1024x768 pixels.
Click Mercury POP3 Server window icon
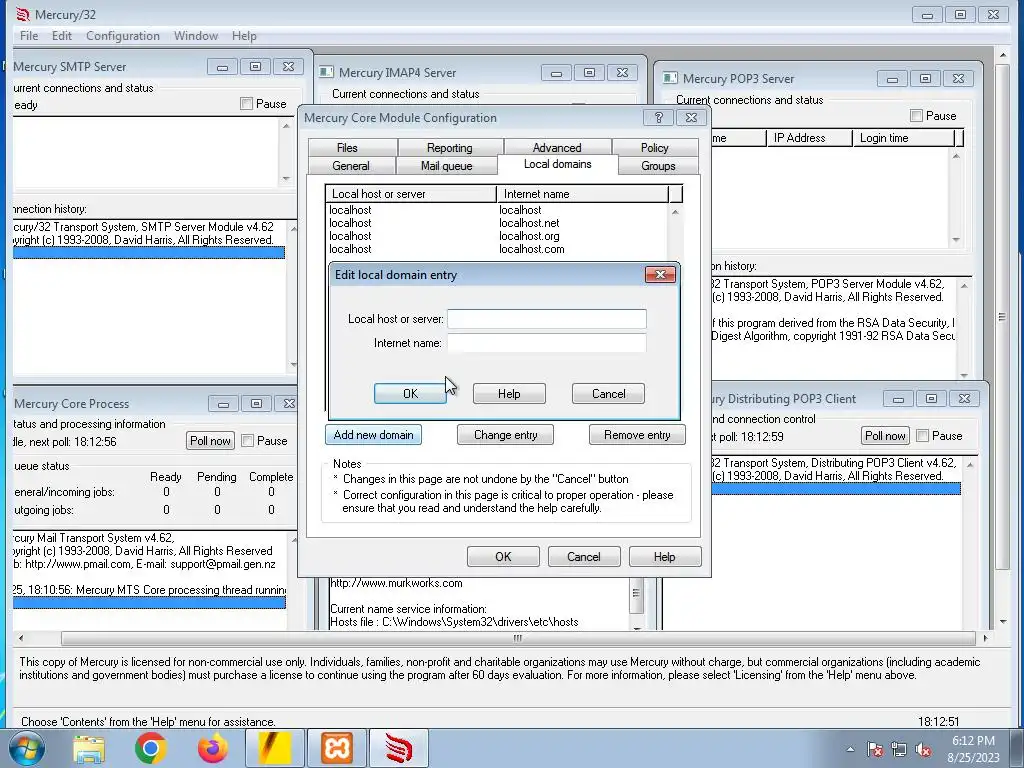(670, 78)
